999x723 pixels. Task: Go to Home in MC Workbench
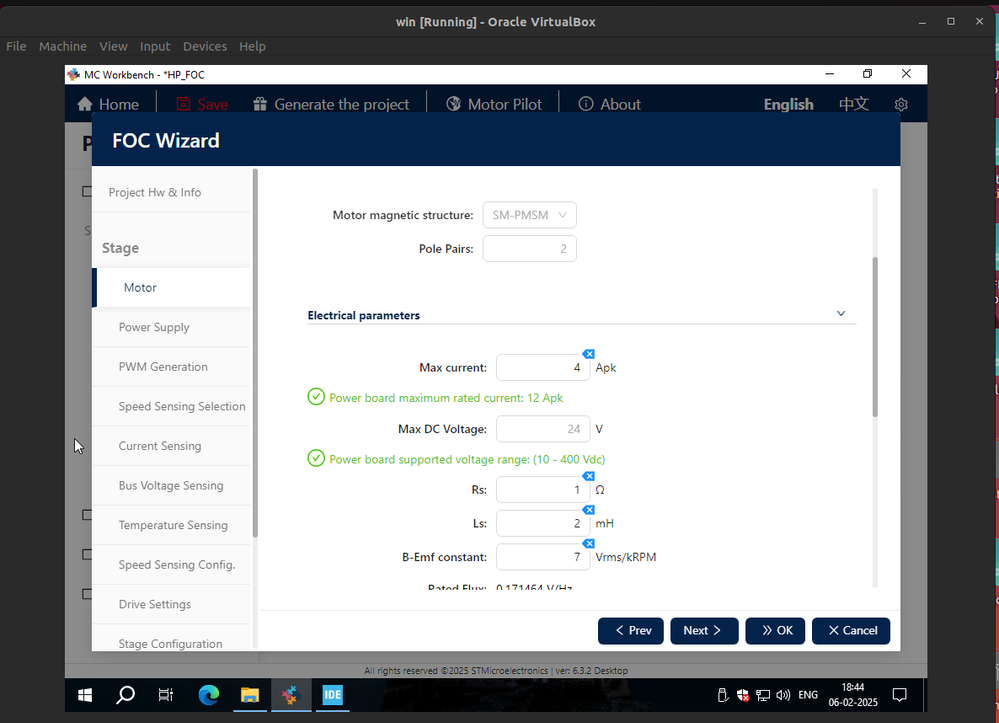(x=108, y=104)
